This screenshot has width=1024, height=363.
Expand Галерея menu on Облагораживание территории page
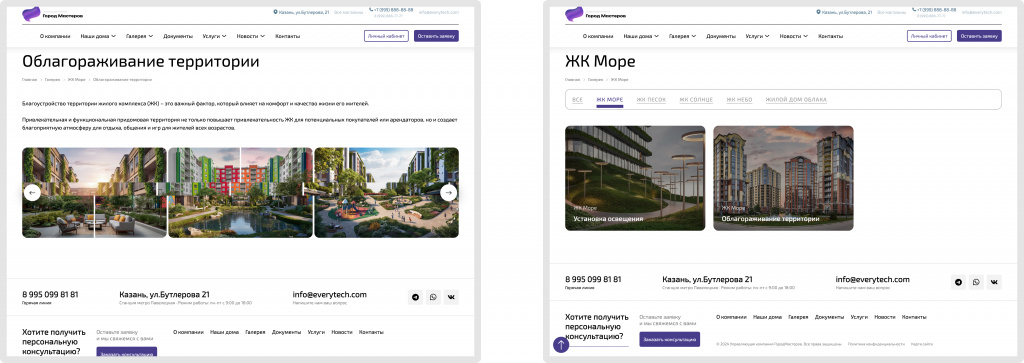(x=140, y=36)
